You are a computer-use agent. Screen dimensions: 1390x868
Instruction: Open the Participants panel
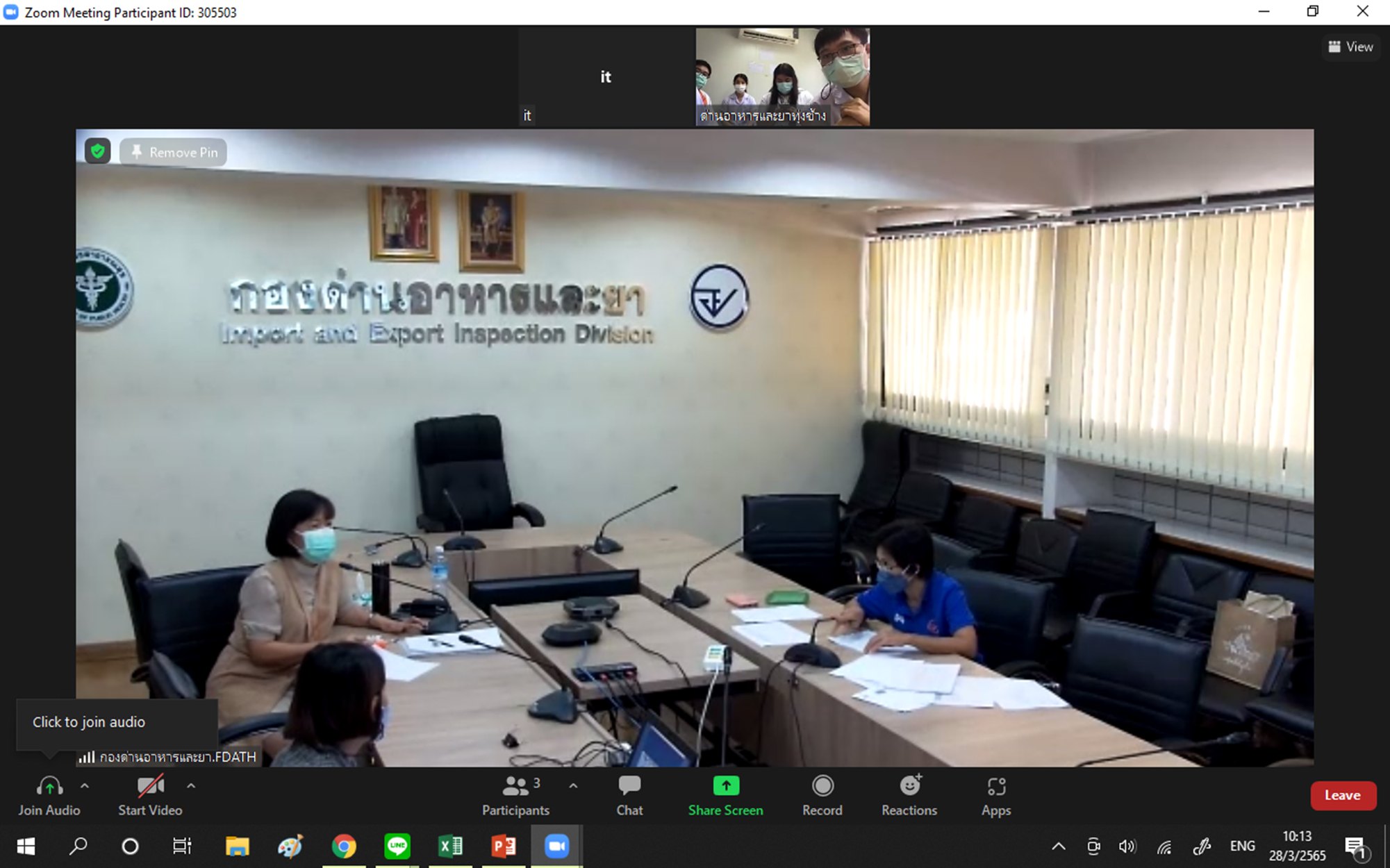pyautogui.click(x=516, y=796)
